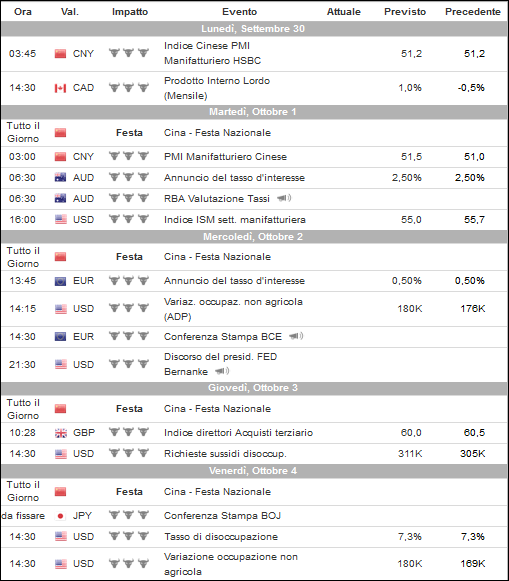Open the Variazione occupazione non agricola event
The image size is (509, 581).
click(x=231, y=564)
